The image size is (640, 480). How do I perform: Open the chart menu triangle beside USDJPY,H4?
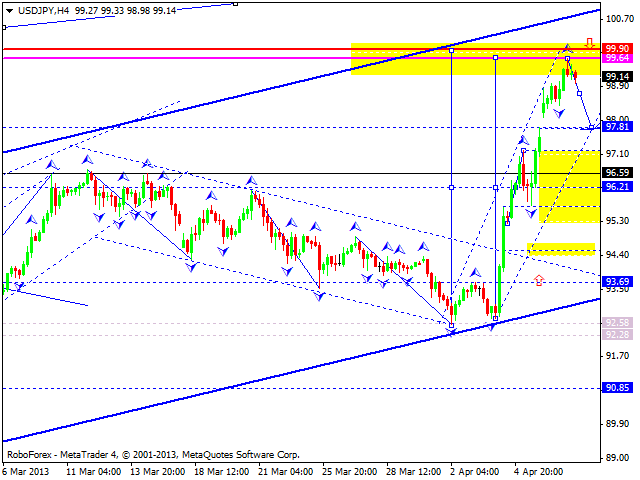coord(9,11)
